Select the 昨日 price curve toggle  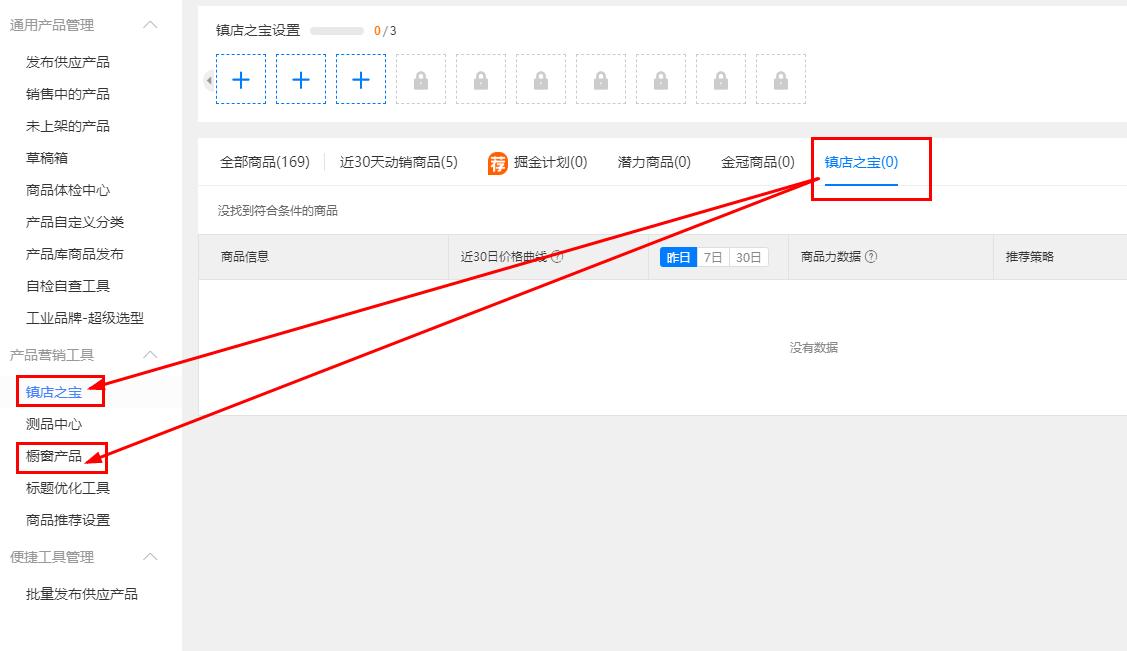coord(680,256)
